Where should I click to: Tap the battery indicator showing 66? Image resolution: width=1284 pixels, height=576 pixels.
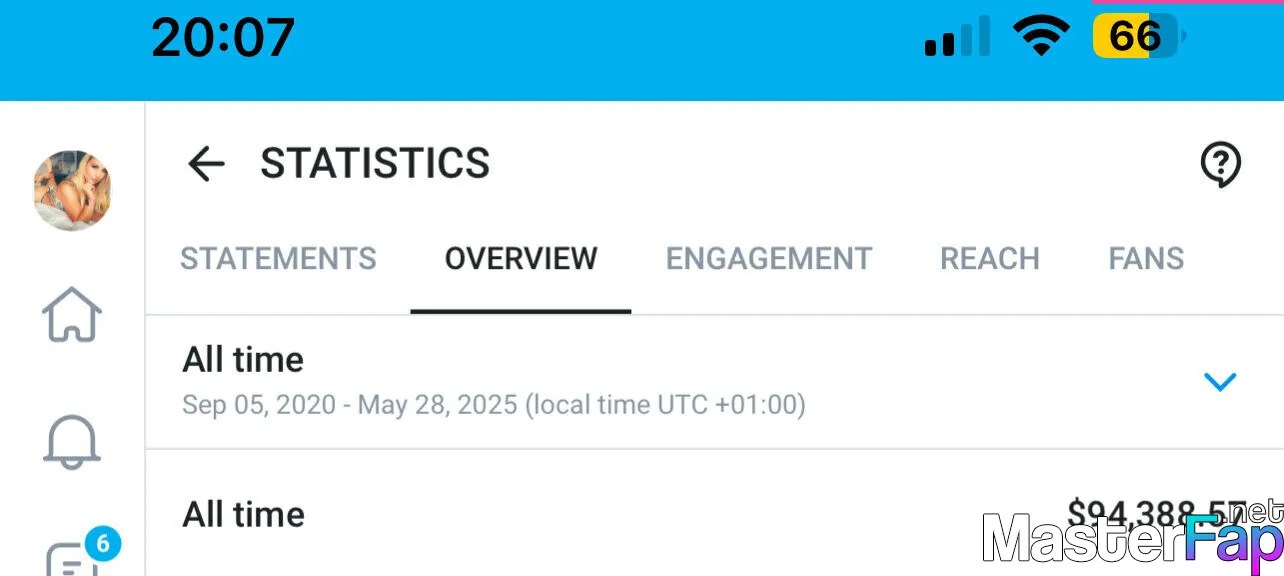pyautogui.click(x=1138, y=37)
